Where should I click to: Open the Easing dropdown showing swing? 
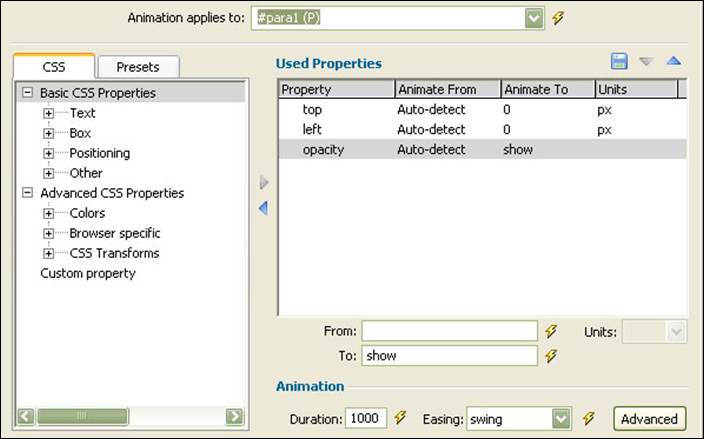coord(561,419)
